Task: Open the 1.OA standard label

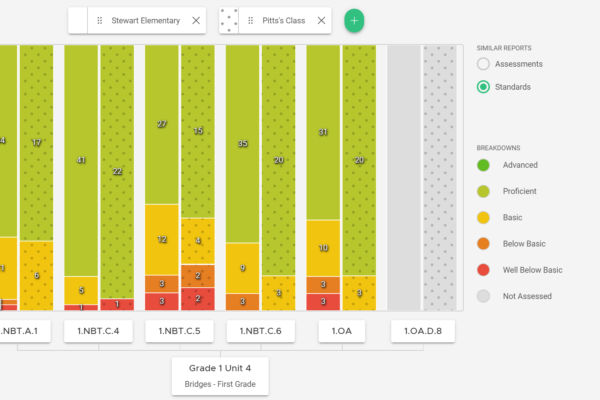Action: point(342,331)
